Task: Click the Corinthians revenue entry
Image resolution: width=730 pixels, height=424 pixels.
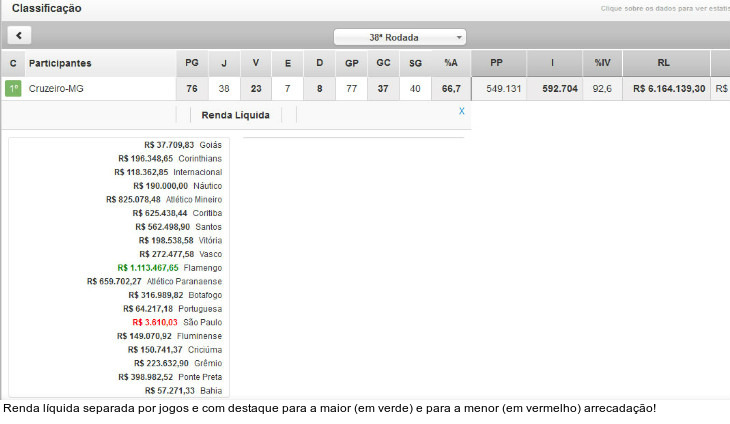Action: [169, 158]
